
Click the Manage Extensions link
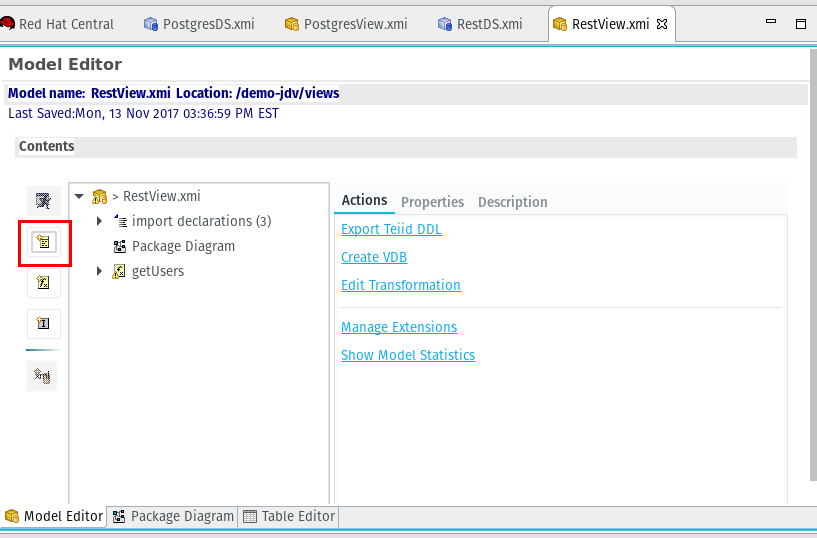click(x=399, y=327)
